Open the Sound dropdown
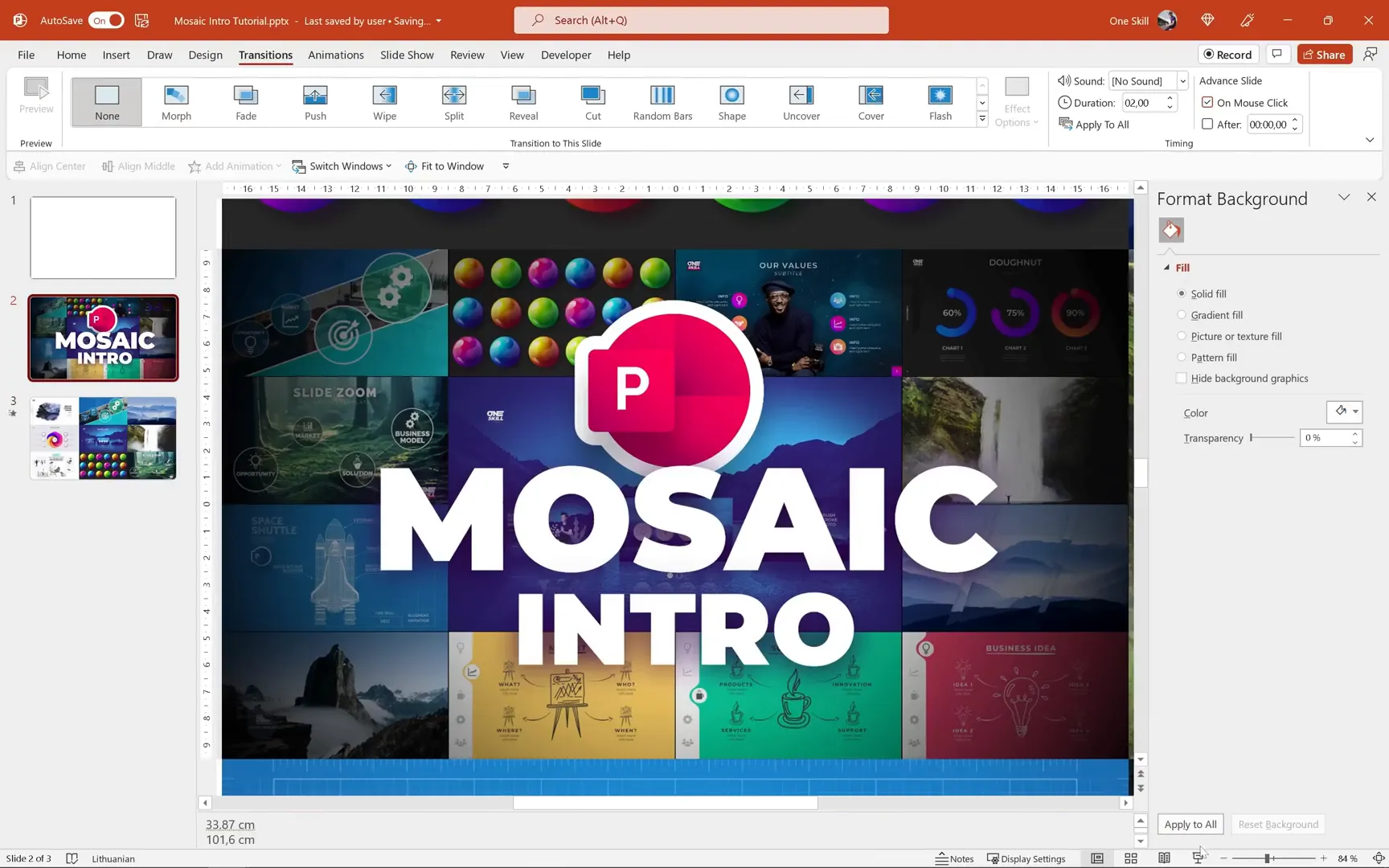 1182,81
